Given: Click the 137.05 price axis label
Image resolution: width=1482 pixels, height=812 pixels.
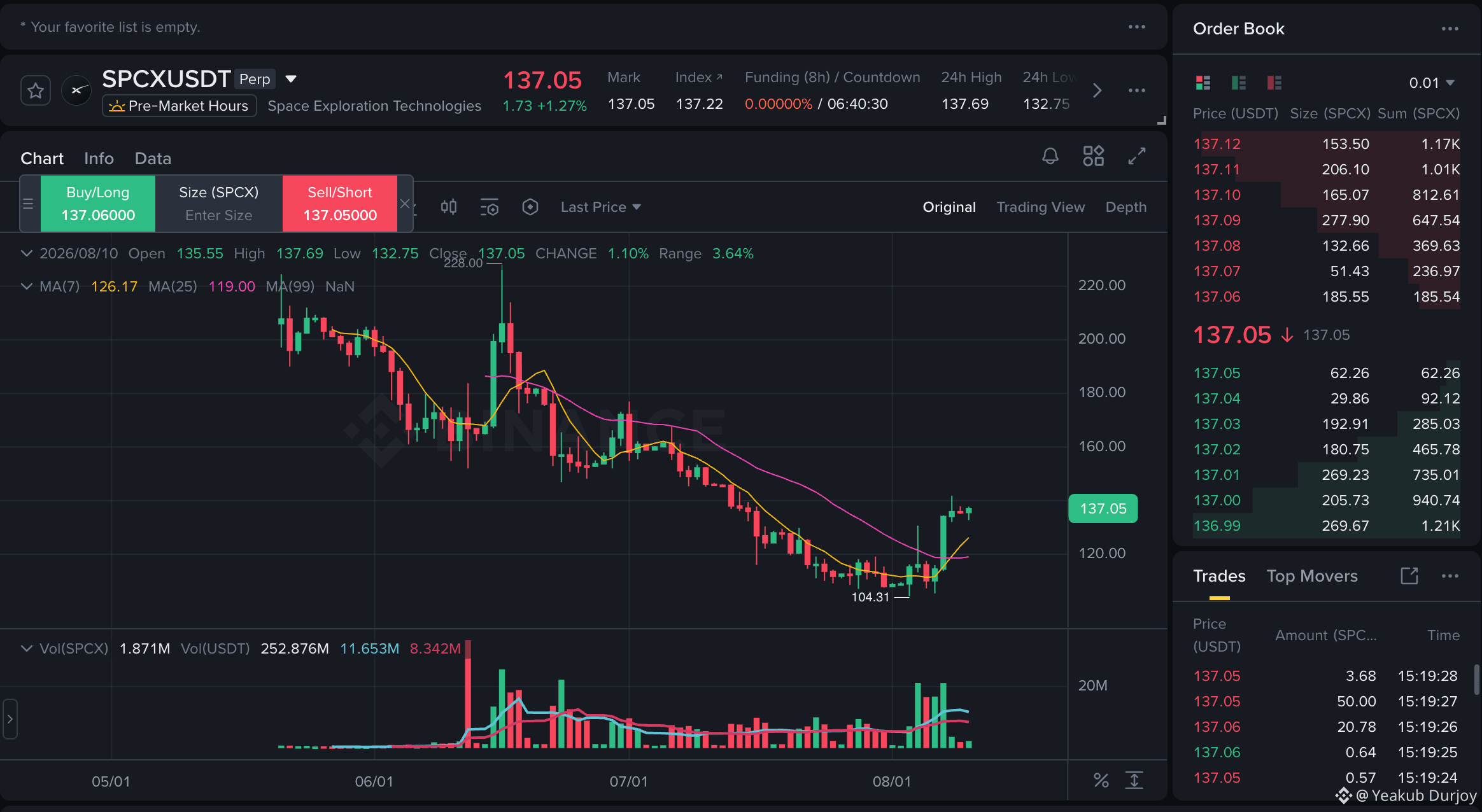Looking at the screenshot, I should coord(1103,508).
